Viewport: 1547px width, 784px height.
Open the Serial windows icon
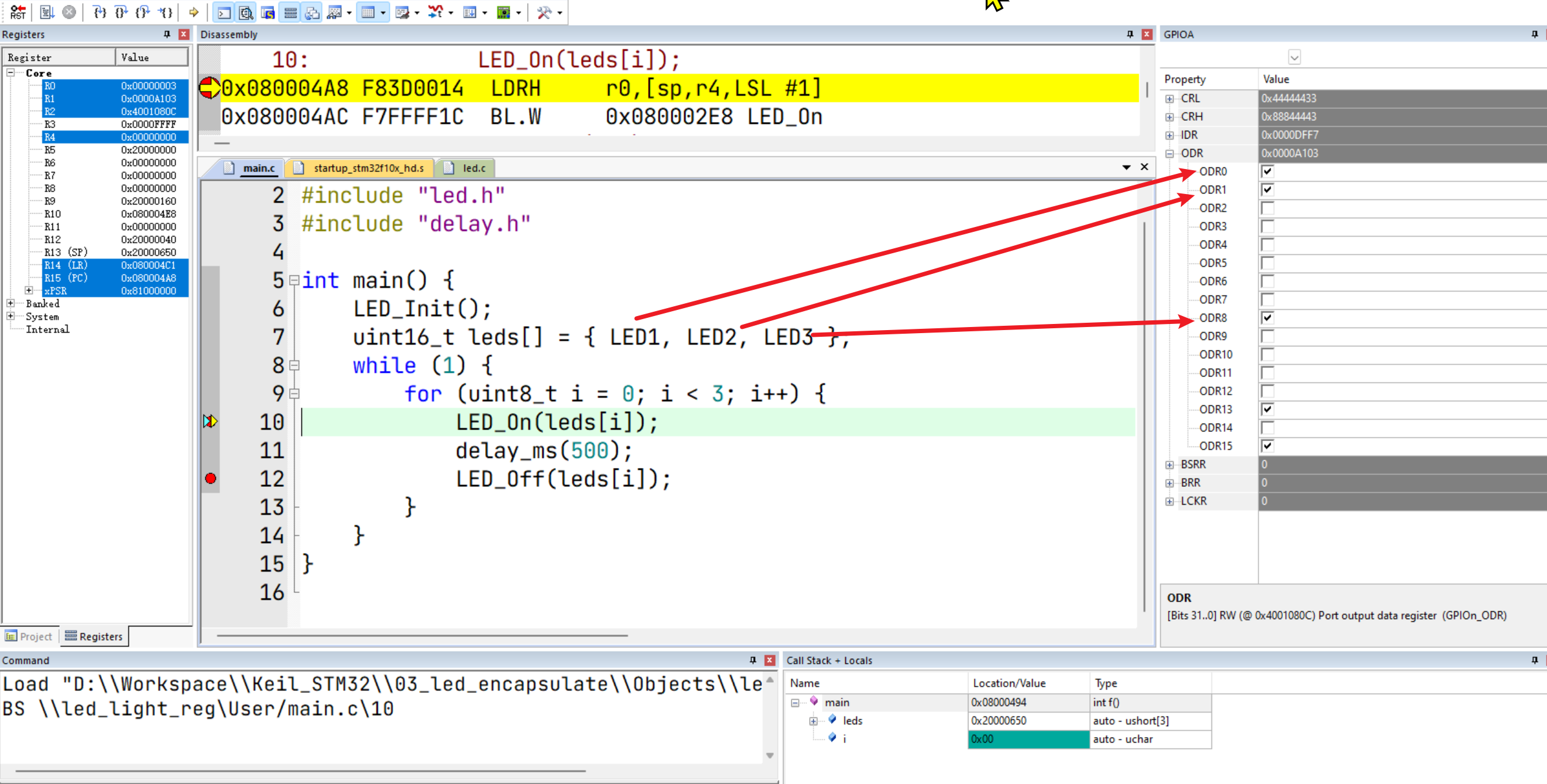coord(402,12)
